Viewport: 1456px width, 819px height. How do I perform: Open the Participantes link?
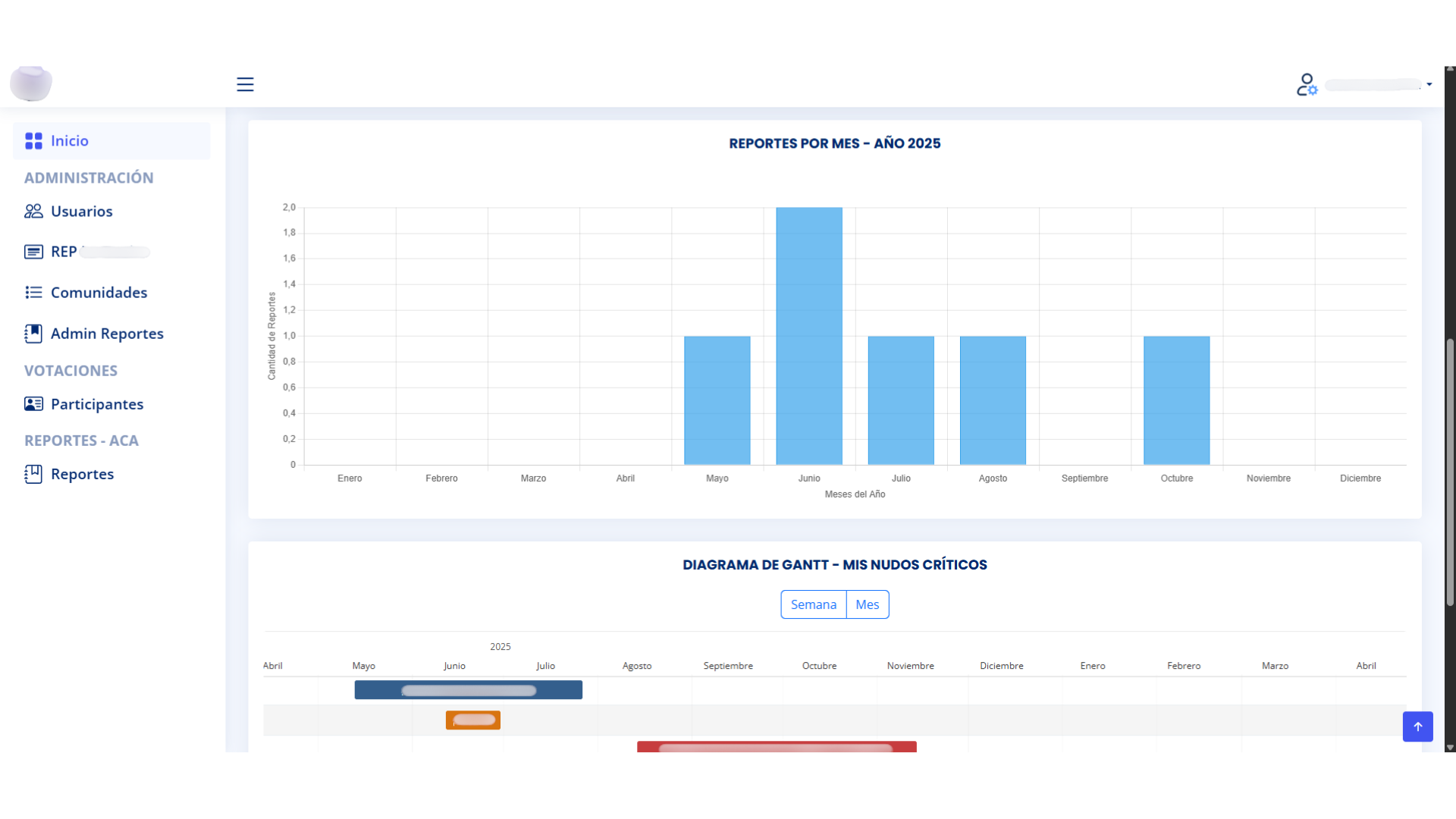[x=97, y=404]
